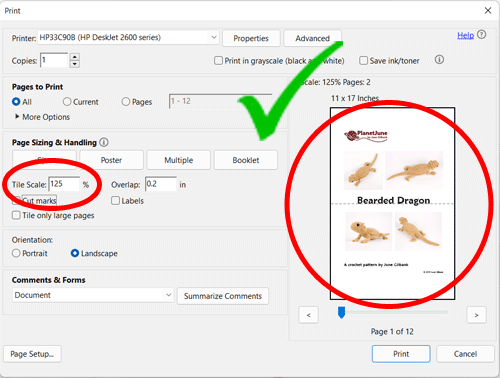Click the info icon beside Save ink/toner
This screenshot has height=378, width=500.
439,60
